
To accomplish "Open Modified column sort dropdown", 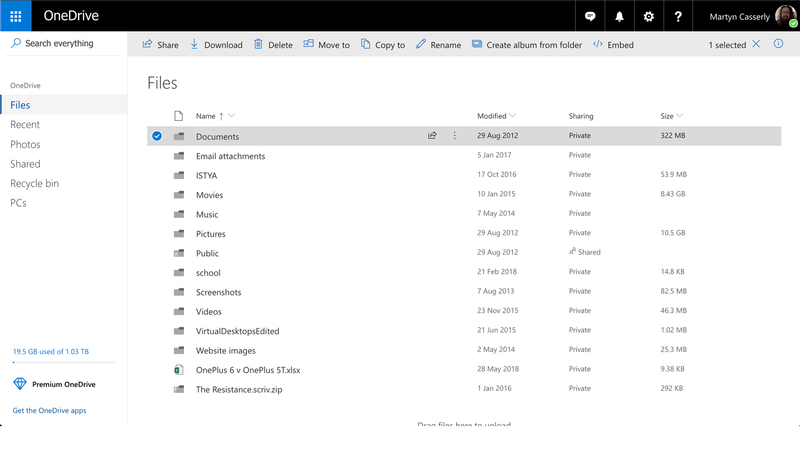I will (512, 116).
